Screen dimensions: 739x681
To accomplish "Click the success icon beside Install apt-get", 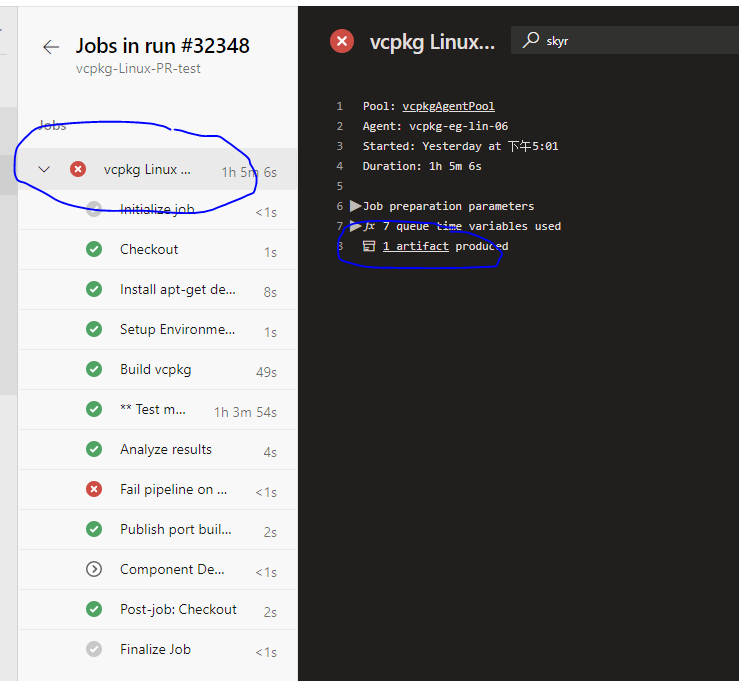I will pyautogui.click(x=94, y=289).
